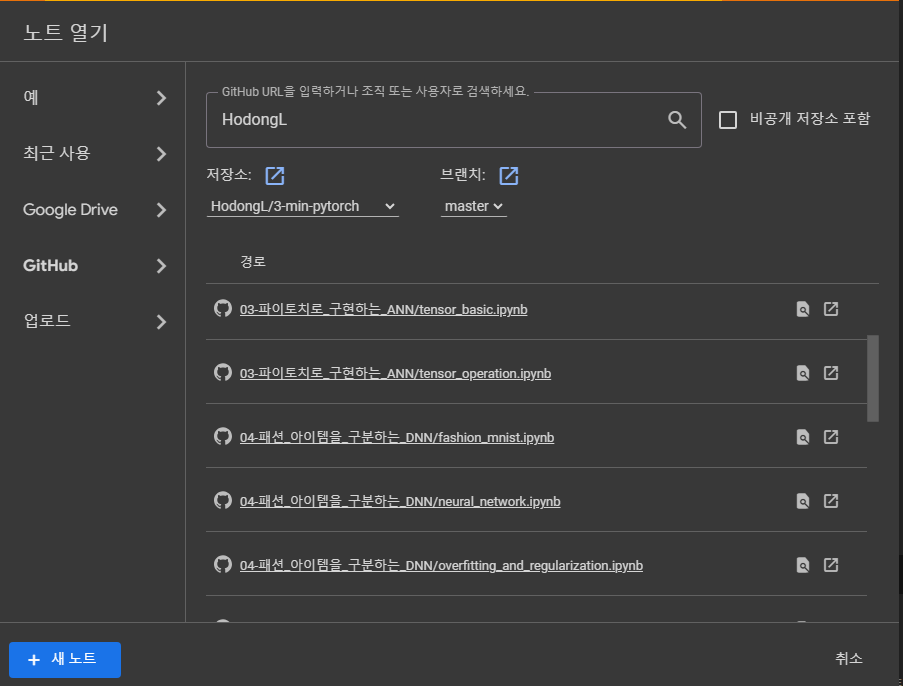Click the 취소 button

click(849, 658)
